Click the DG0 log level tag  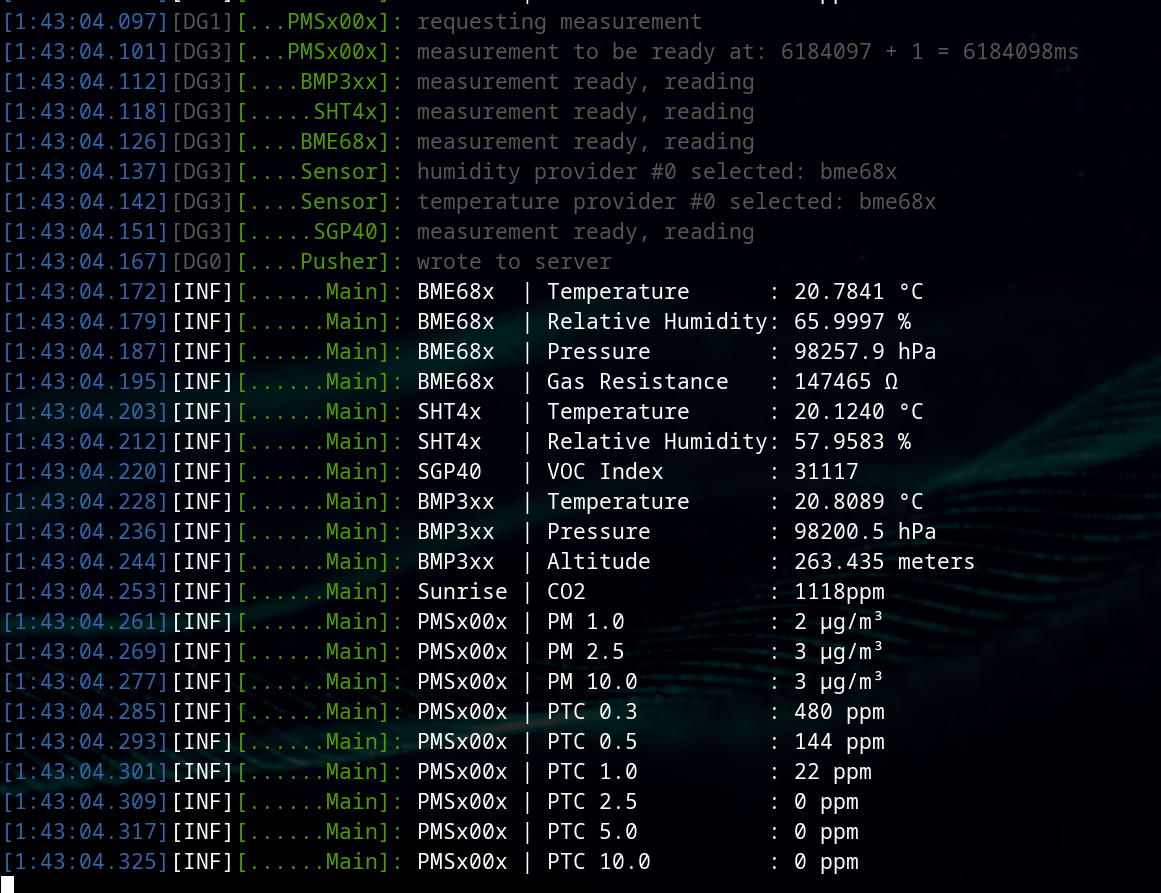click(x=202, y=262)
